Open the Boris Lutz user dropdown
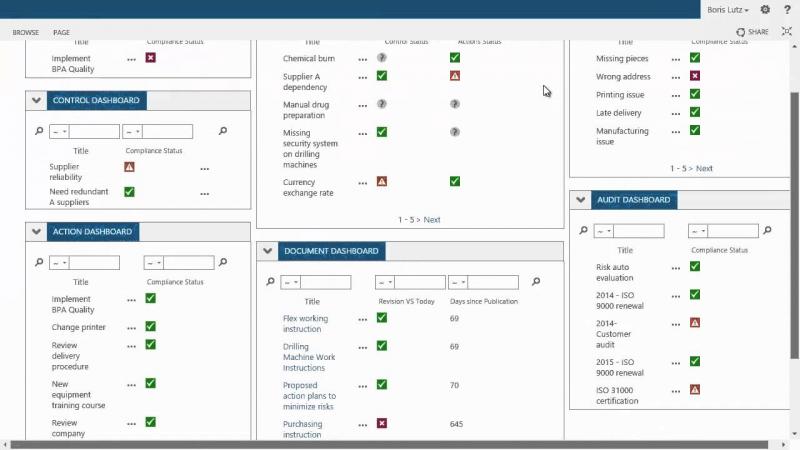800x450 pixels. point(728,10)
